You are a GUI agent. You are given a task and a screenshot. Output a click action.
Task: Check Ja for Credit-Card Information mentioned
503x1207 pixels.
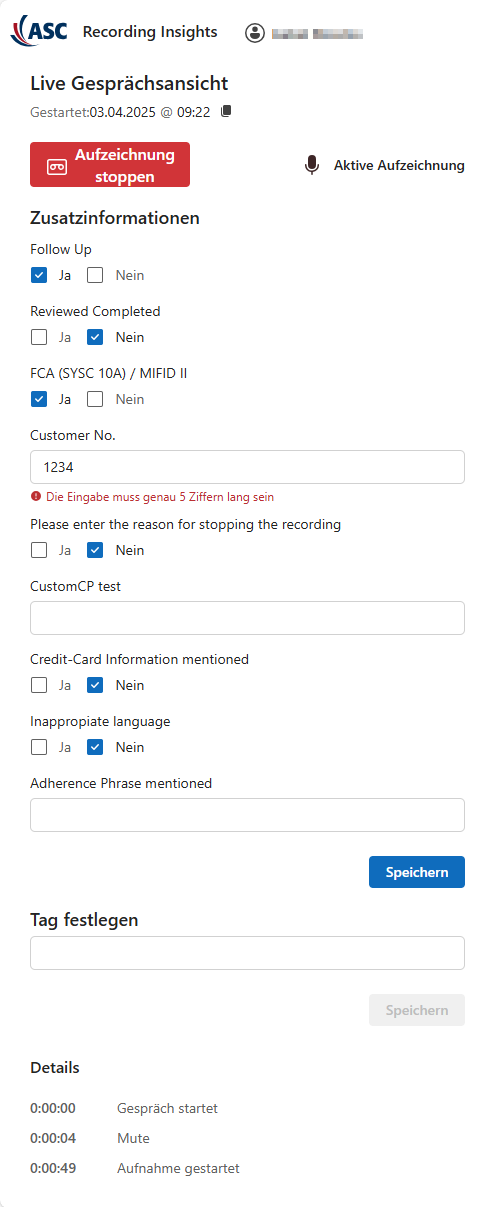pyautogui.click(x=39, y=685)
